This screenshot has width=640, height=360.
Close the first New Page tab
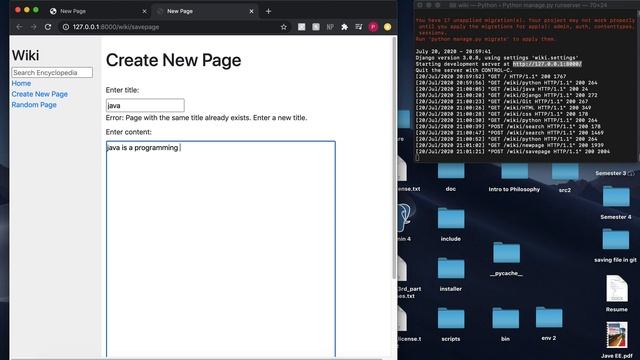pyautogui.click(x=144, y=11)
